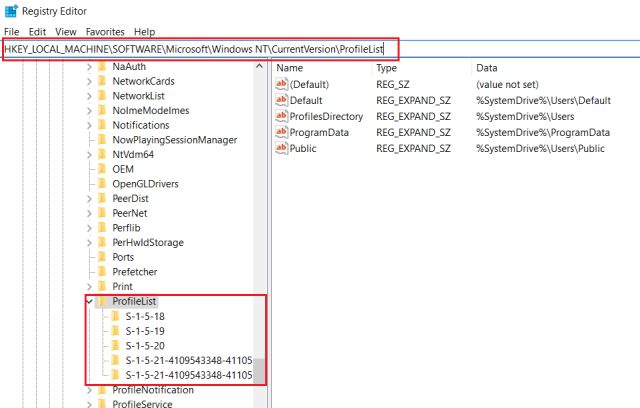Select the string icon next to ProgramData value
The width and height of the screenshot is (640, 408).
[281, 133]
